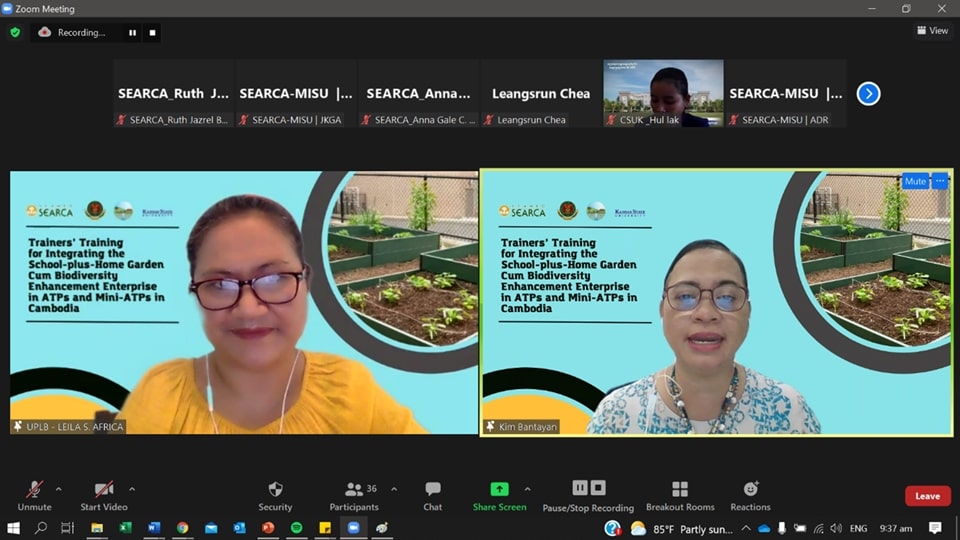Expand video options arrow beside Start Video
The height and width of the screenshot is (540, 960).
[132, 489]
